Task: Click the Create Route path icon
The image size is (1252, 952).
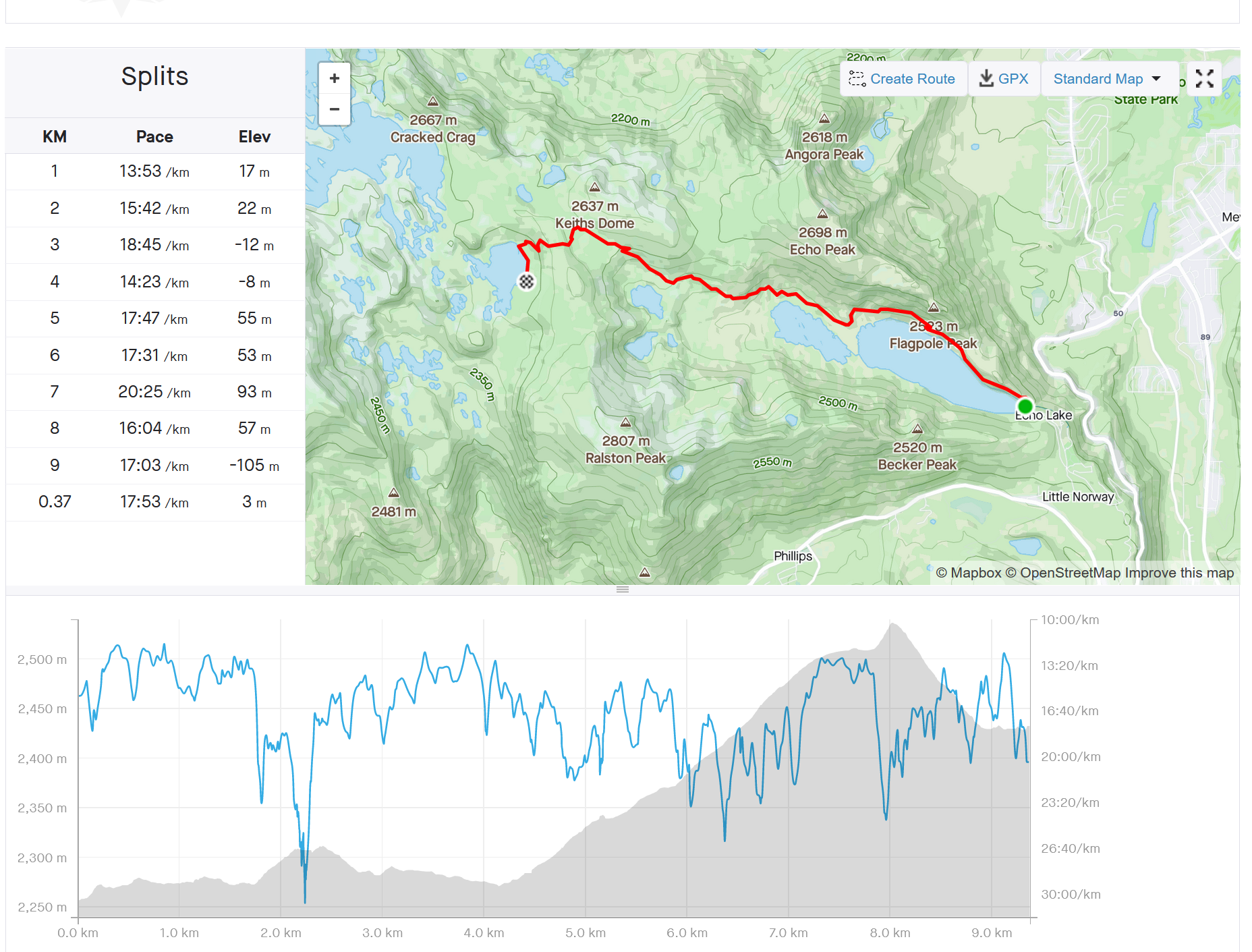Action: pos(857,79)
